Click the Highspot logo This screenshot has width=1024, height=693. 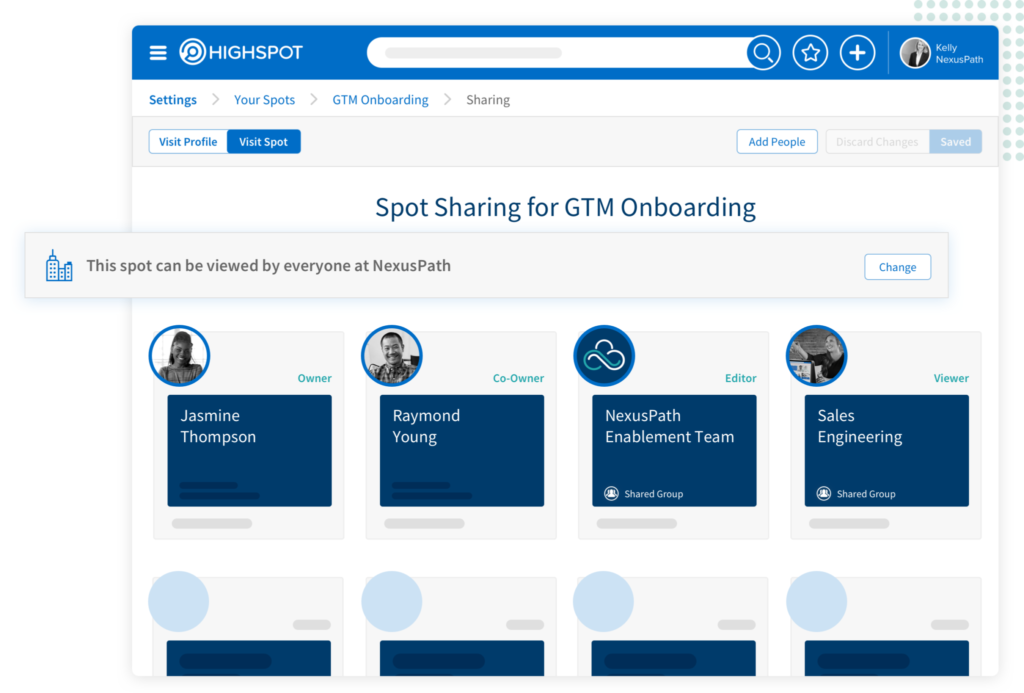[241, 52]
